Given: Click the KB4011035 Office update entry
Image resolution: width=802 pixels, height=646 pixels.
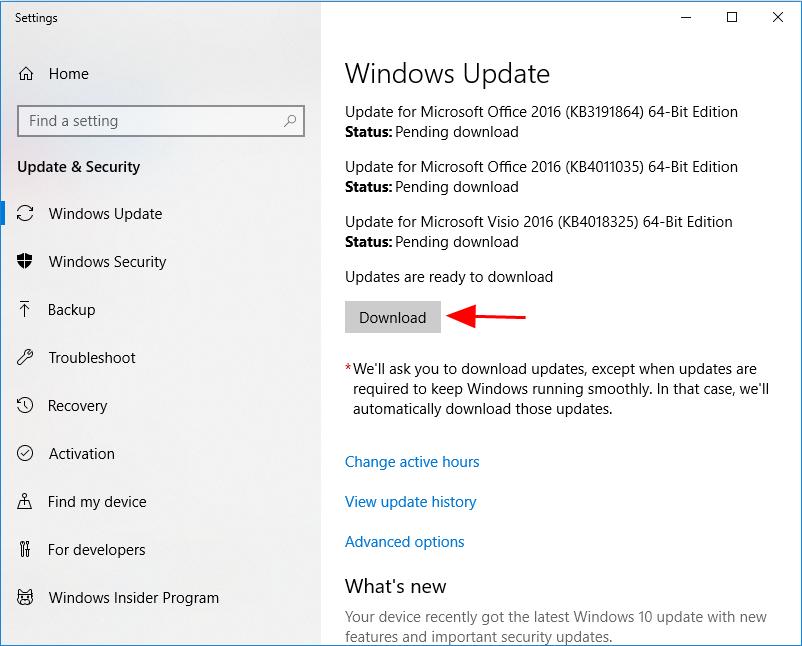Looking at the screenshot, I should (541, 176).
